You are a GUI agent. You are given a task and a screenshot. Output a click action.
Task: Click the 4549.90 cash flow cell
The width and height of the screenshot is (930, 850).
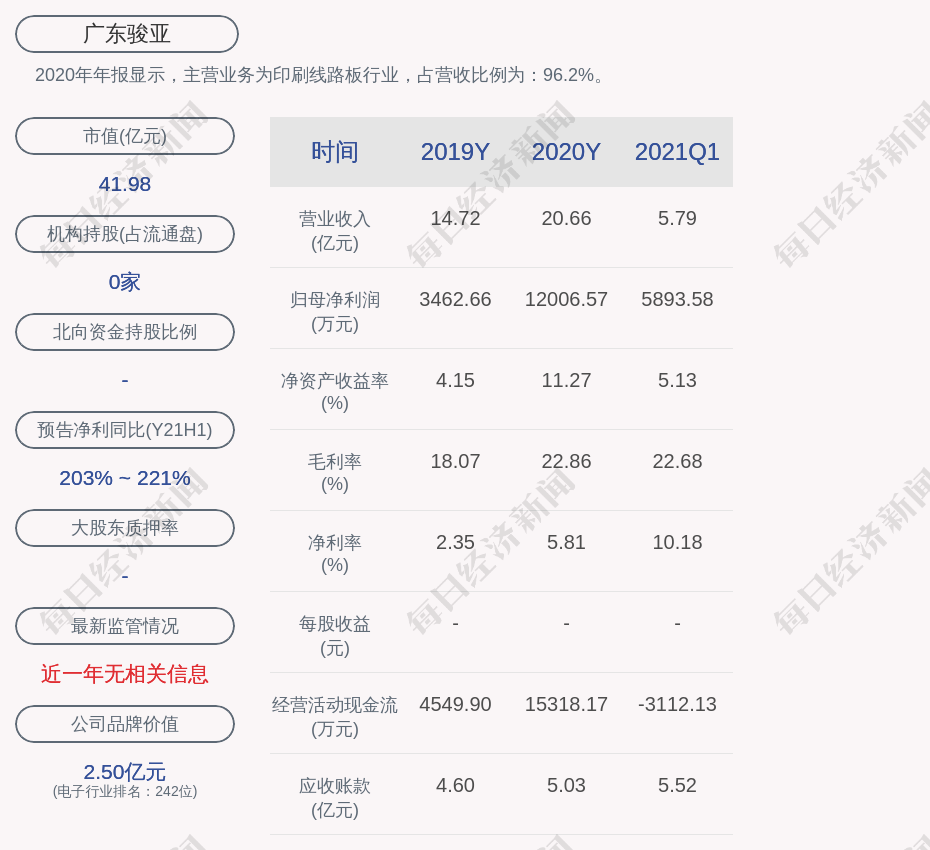pyautogui.click(x=455, y=704)
